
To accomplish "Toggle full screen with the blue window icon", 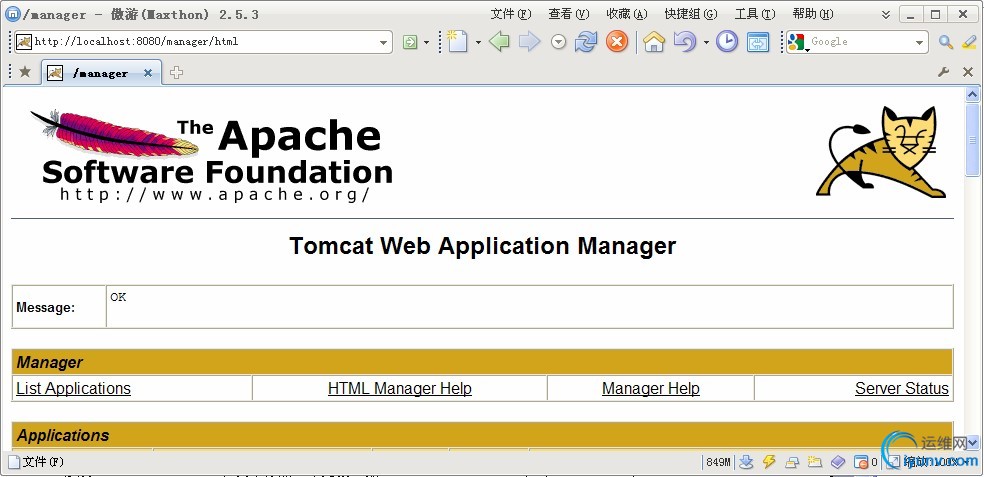I will click(x=758, y=42).
